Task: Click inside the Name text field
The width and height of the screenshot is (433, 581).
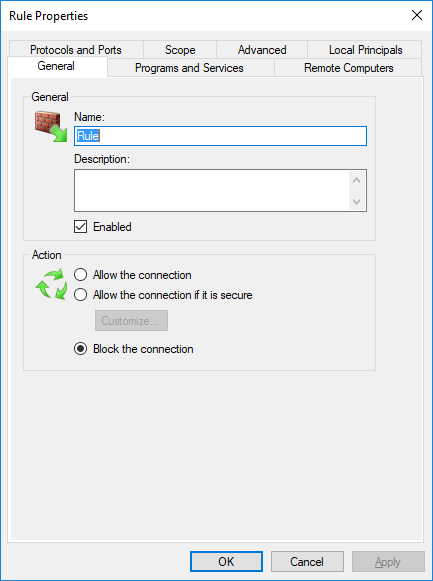Action: [x=220, y=136]
